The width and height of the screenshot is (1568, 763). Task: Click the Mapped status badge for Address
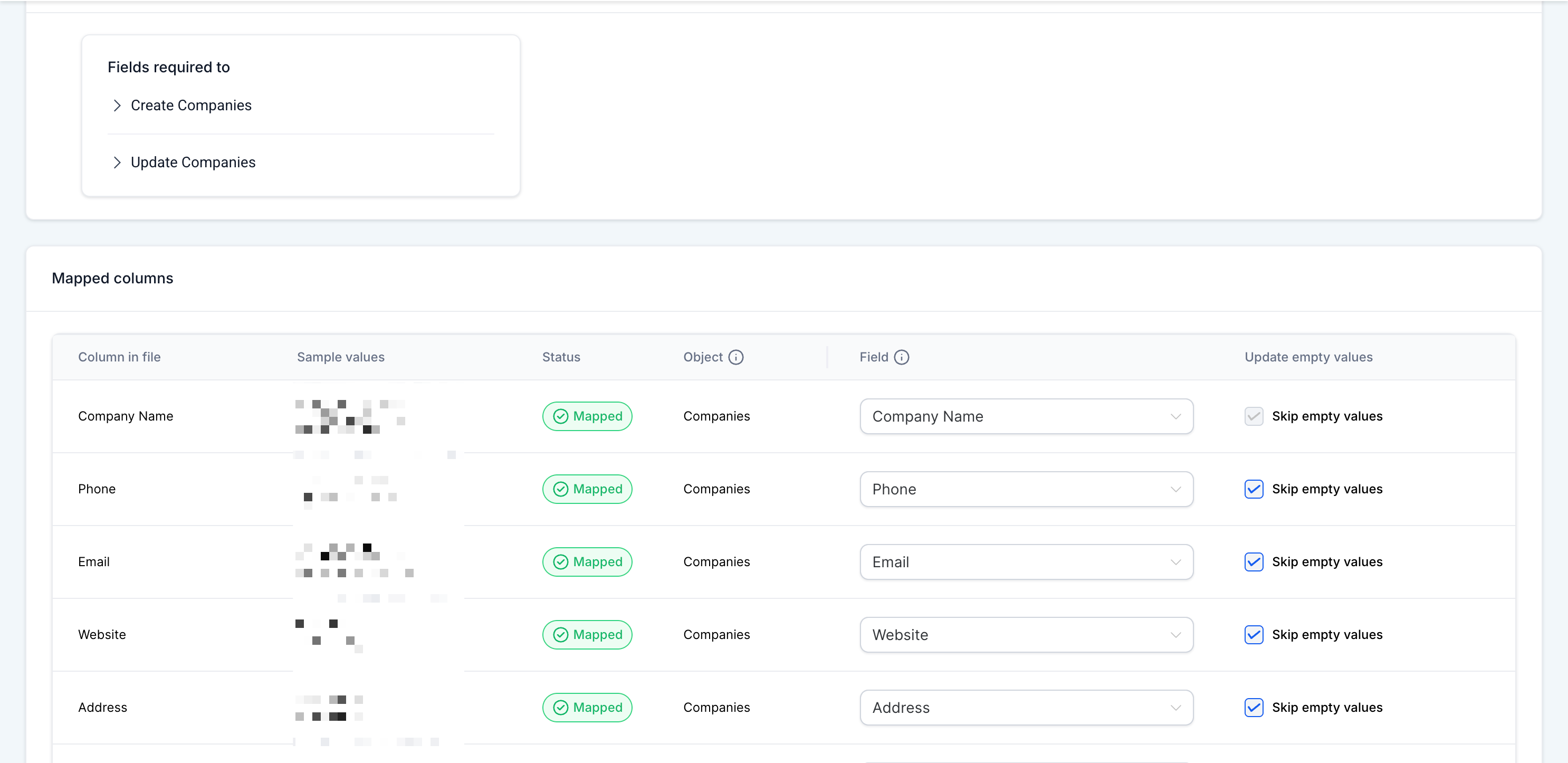[x=587, y=708]
